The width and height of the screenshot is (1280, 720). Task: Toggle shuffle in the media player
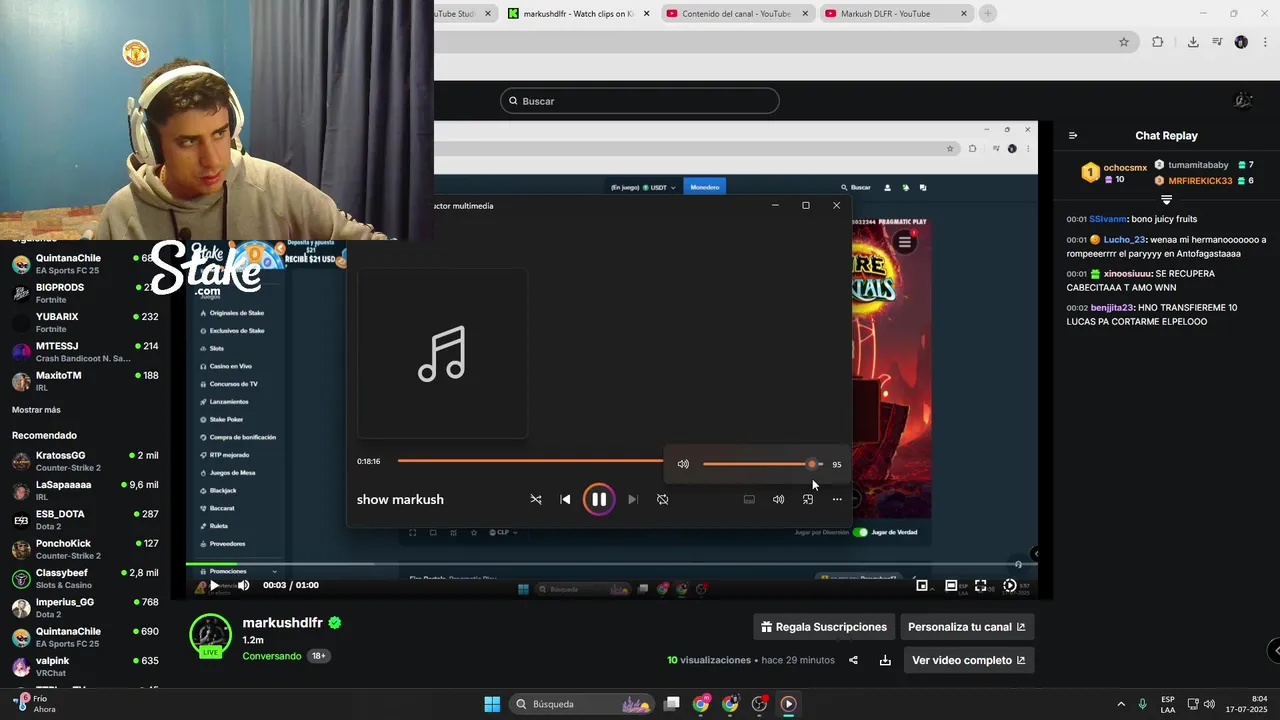click(x=536, y=499)
